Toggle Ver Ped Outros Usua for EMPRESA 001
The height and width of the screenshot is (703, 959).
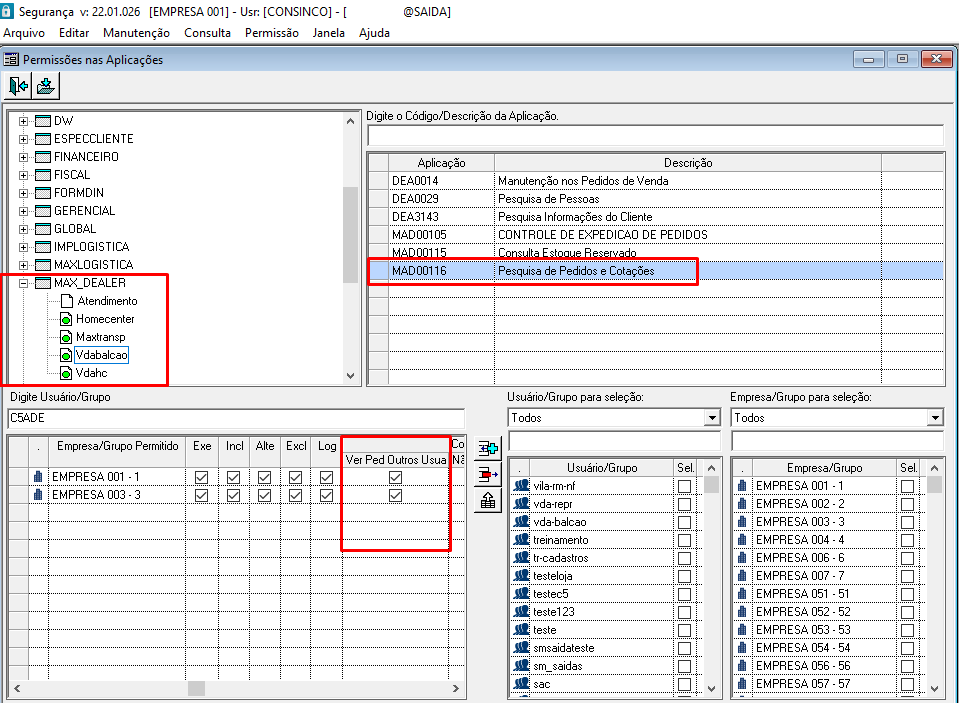tap(396, 477)
